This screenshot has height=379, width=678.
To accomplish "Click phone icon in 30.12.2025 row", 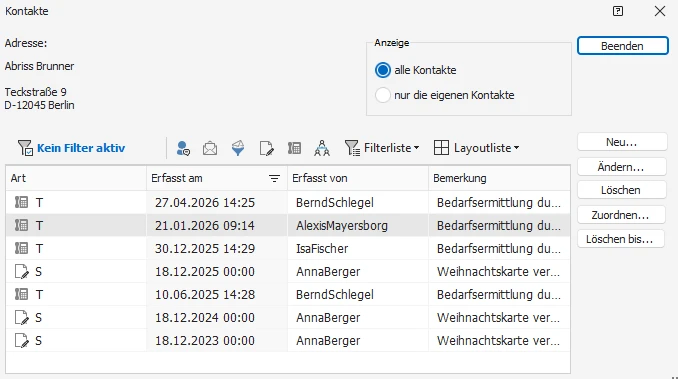I will [x=21, y=248].
